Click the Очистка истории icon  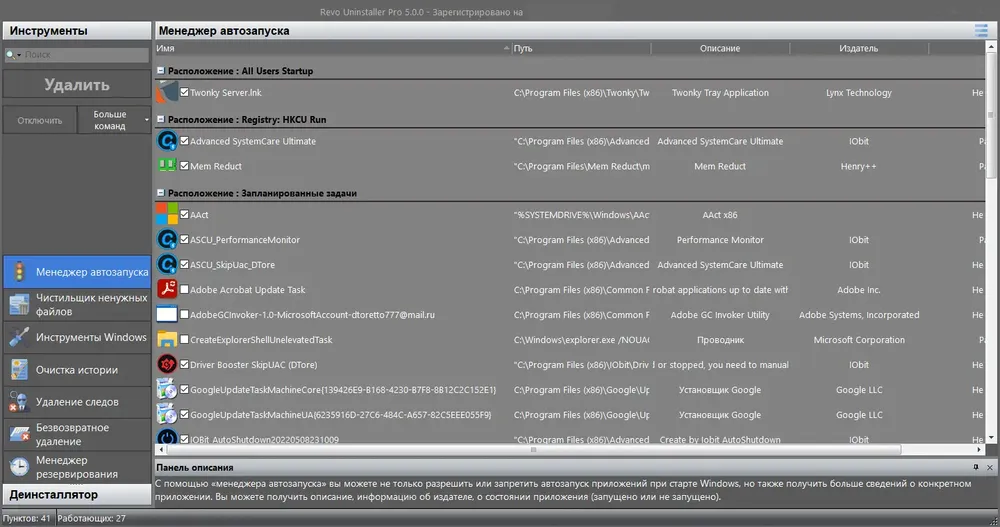pyautogui.click(x=19, y=369)
